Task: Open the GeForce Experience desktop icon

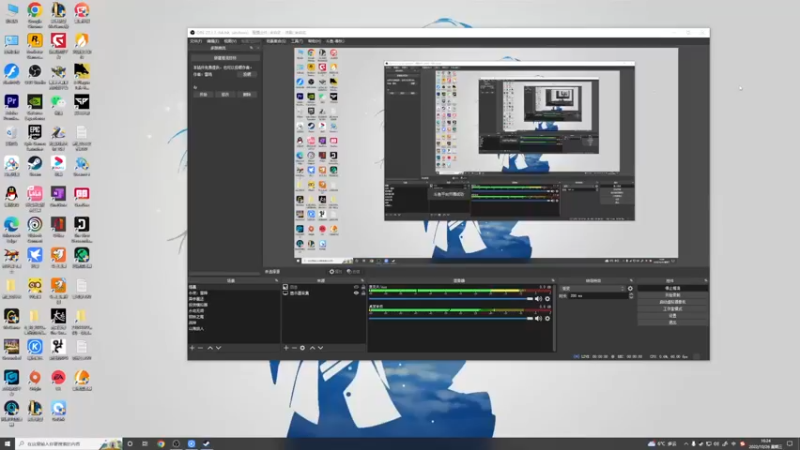Action: (35, 107)
